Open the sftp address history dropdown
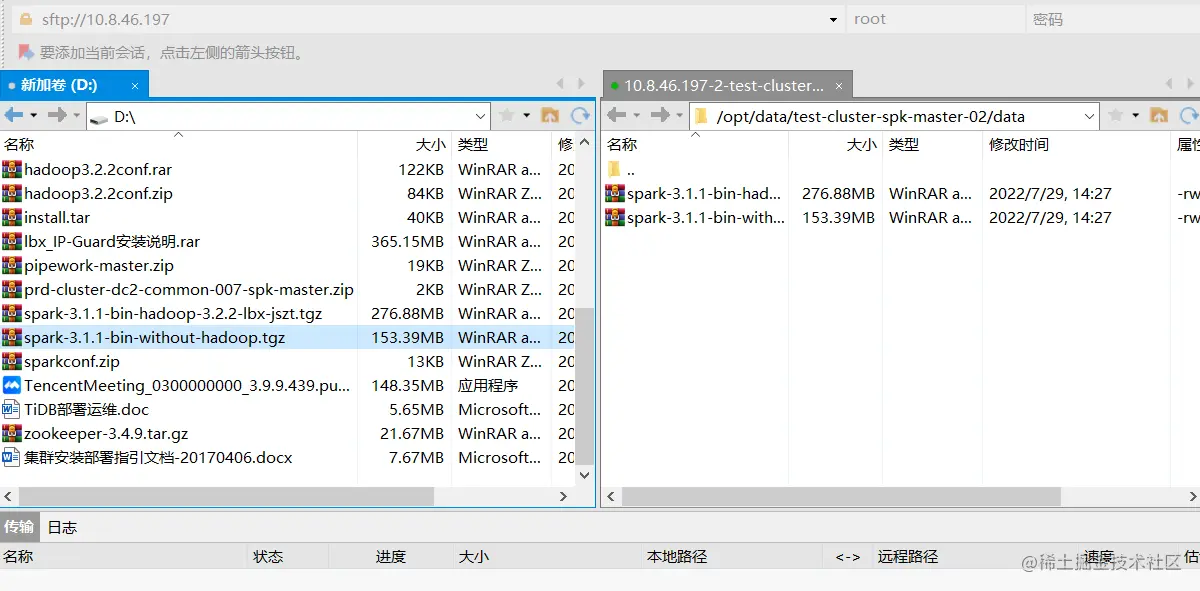The image size is (1200, 591). pos(834,19)
